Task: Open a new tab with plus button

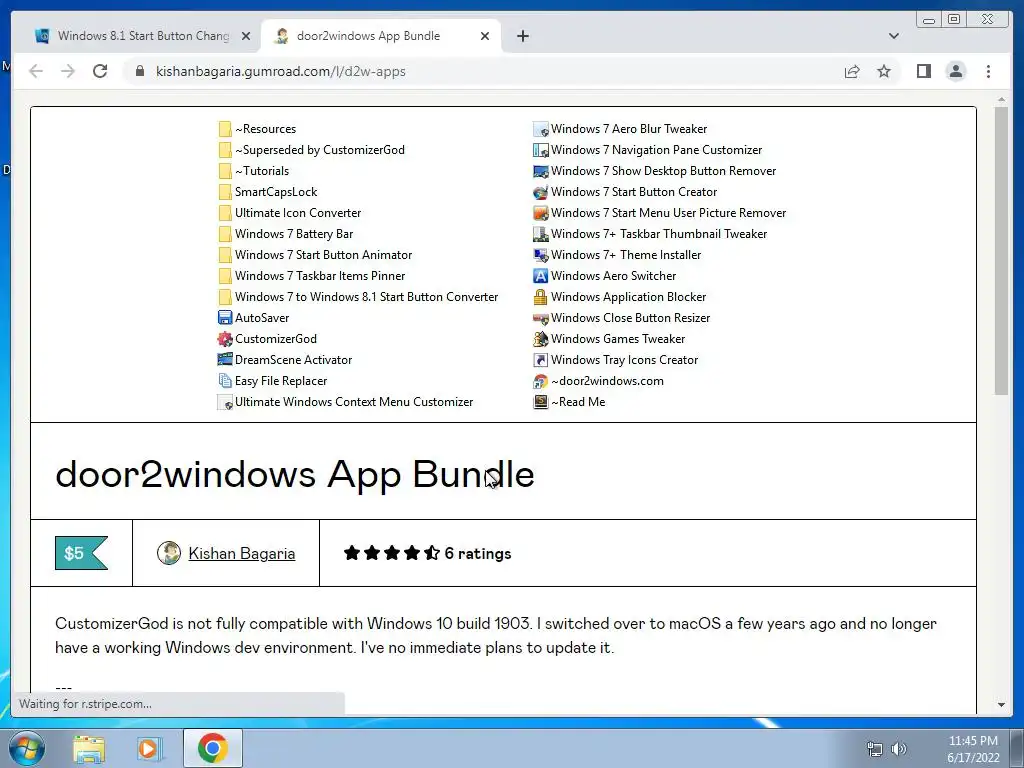Action: click(x=522, y=36)
